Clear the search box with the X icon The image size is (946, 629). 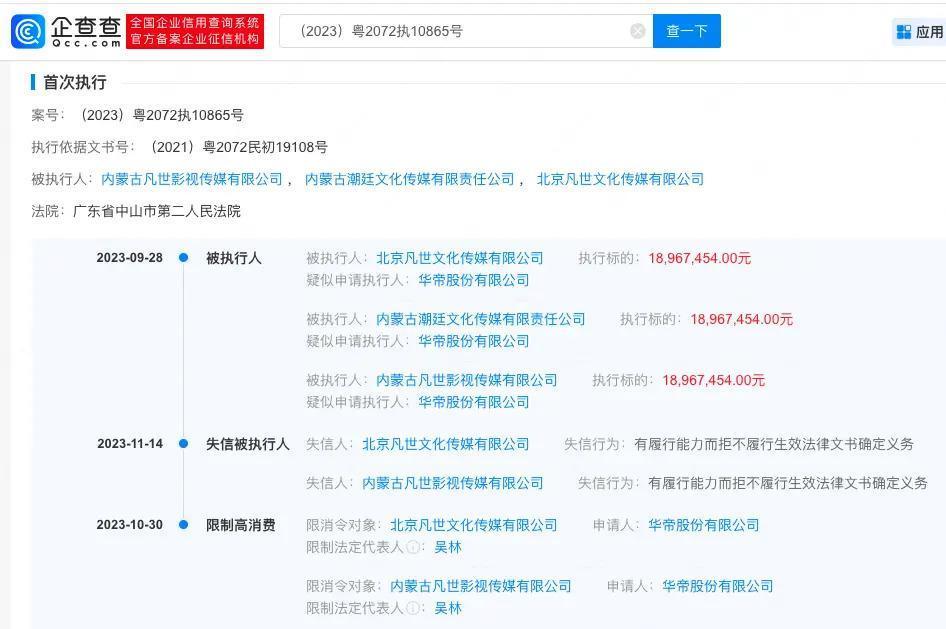click(x=638, y=31)
